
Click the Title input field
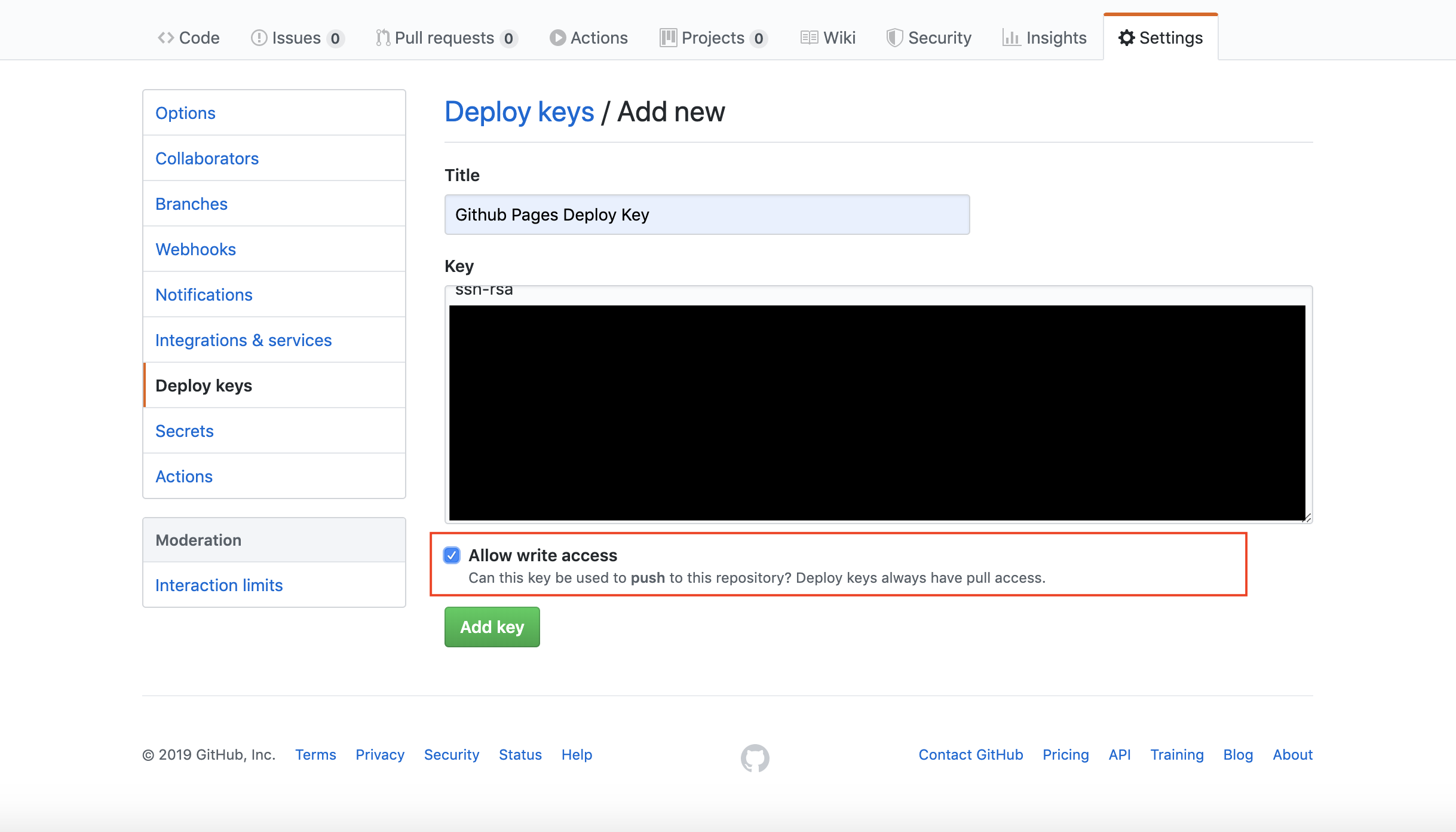point(707,215)
